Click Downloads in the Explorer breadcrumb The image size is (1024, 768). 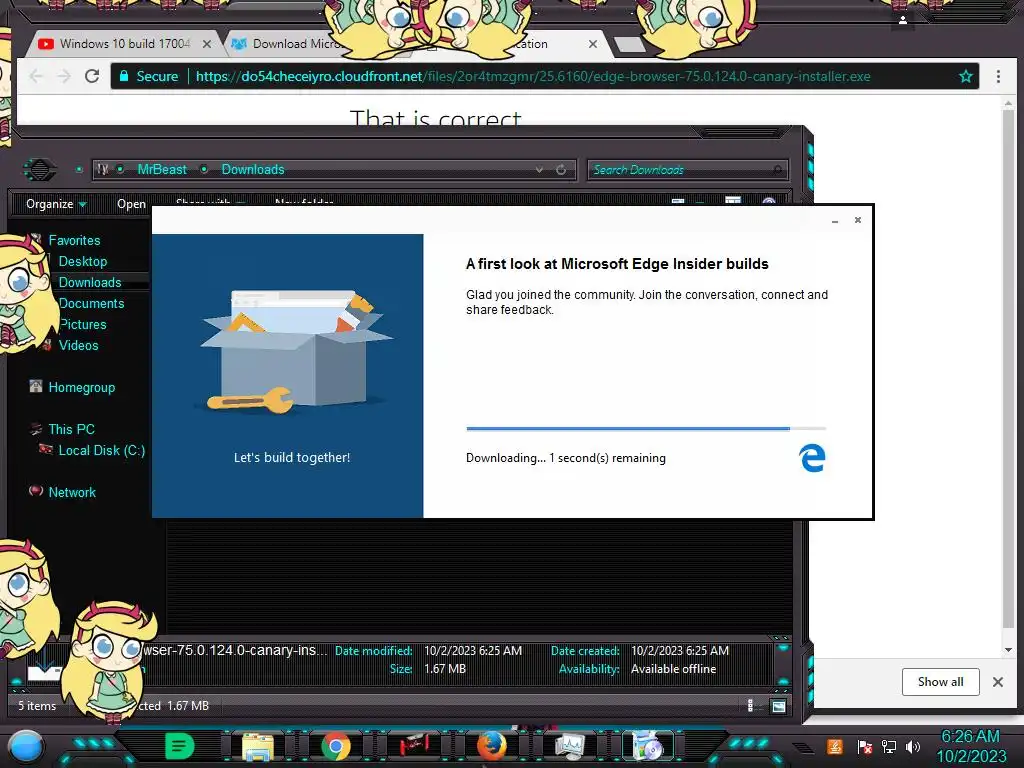253,170
